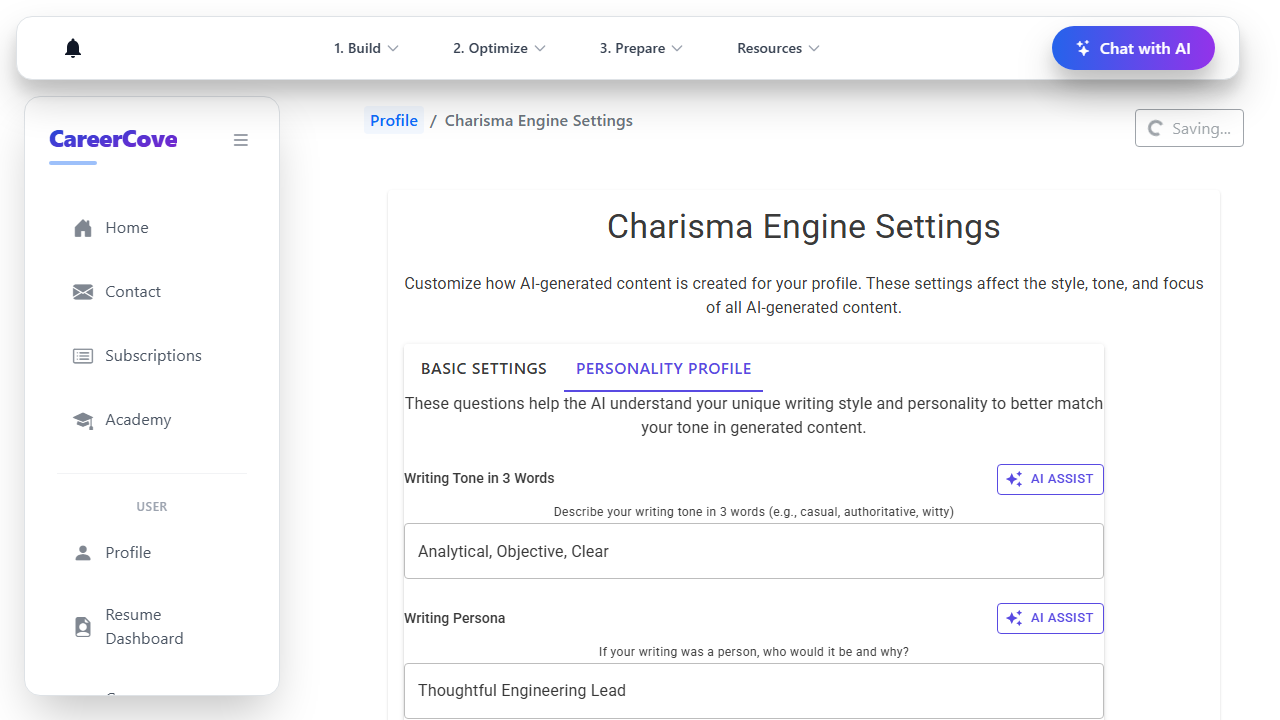Collapse sidebar with hamburger menu icon
1280x720 pixels.
pos(241,140)
